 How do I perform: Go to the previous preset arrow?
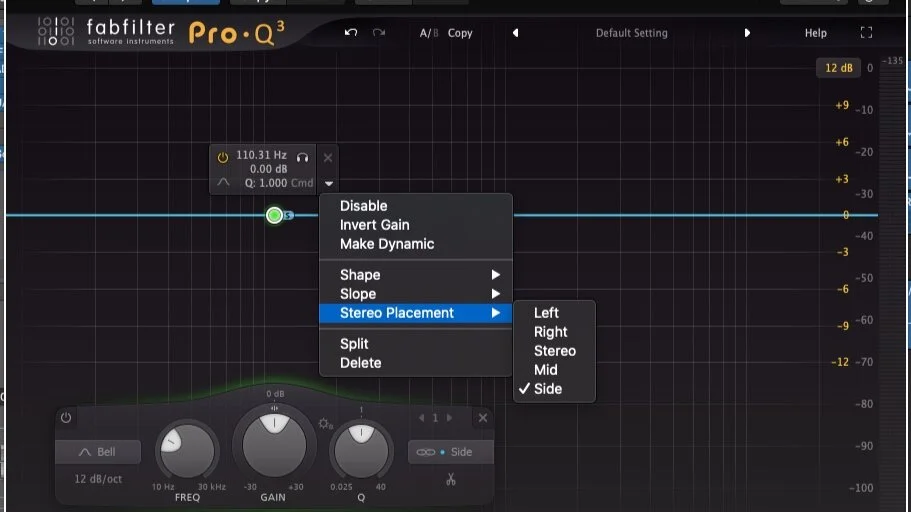515,33
